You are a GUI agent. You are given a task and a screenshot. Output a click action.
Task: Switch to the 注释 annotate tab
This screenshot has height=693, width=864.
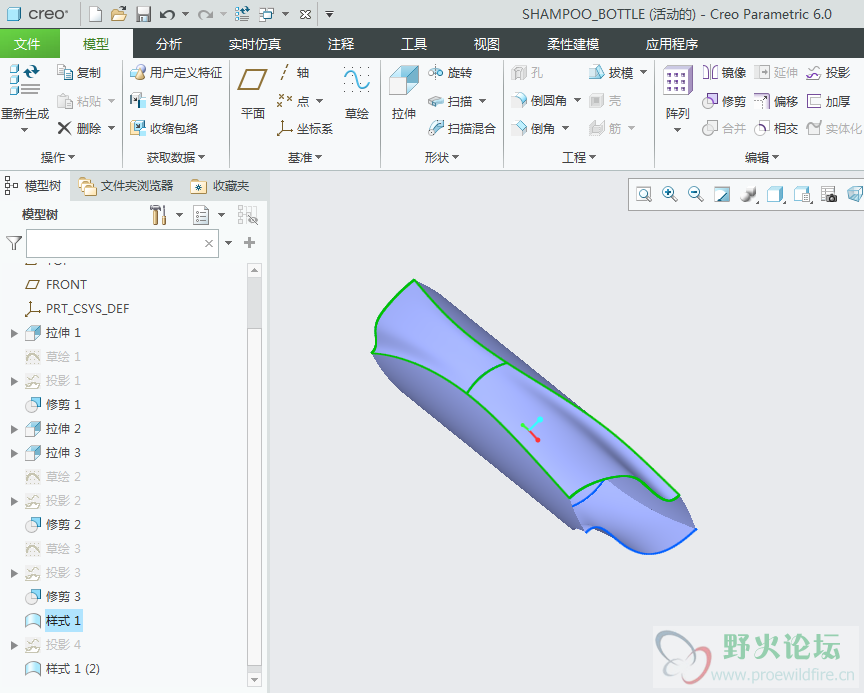coord(341,44)
